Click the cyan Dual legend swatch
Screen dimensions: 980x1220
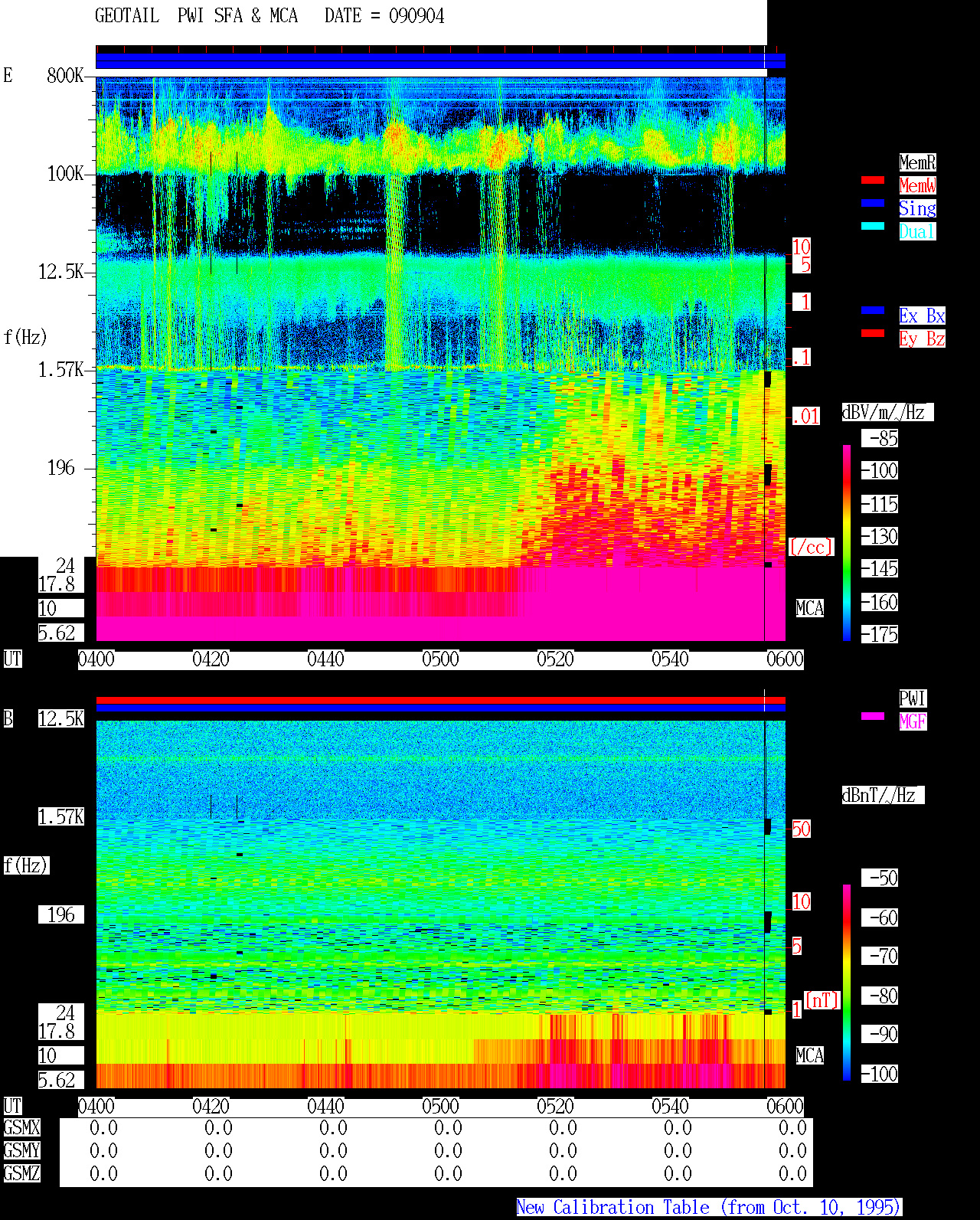pos(873,226)
